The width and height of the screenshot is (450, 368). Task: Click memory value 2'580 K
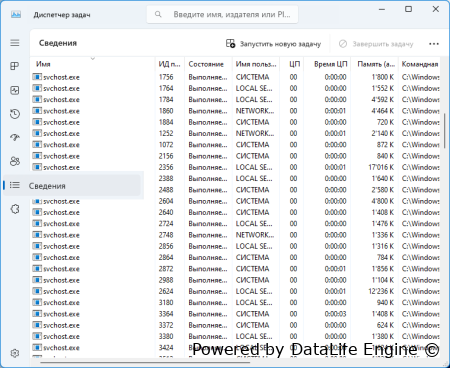click(383, 190)
